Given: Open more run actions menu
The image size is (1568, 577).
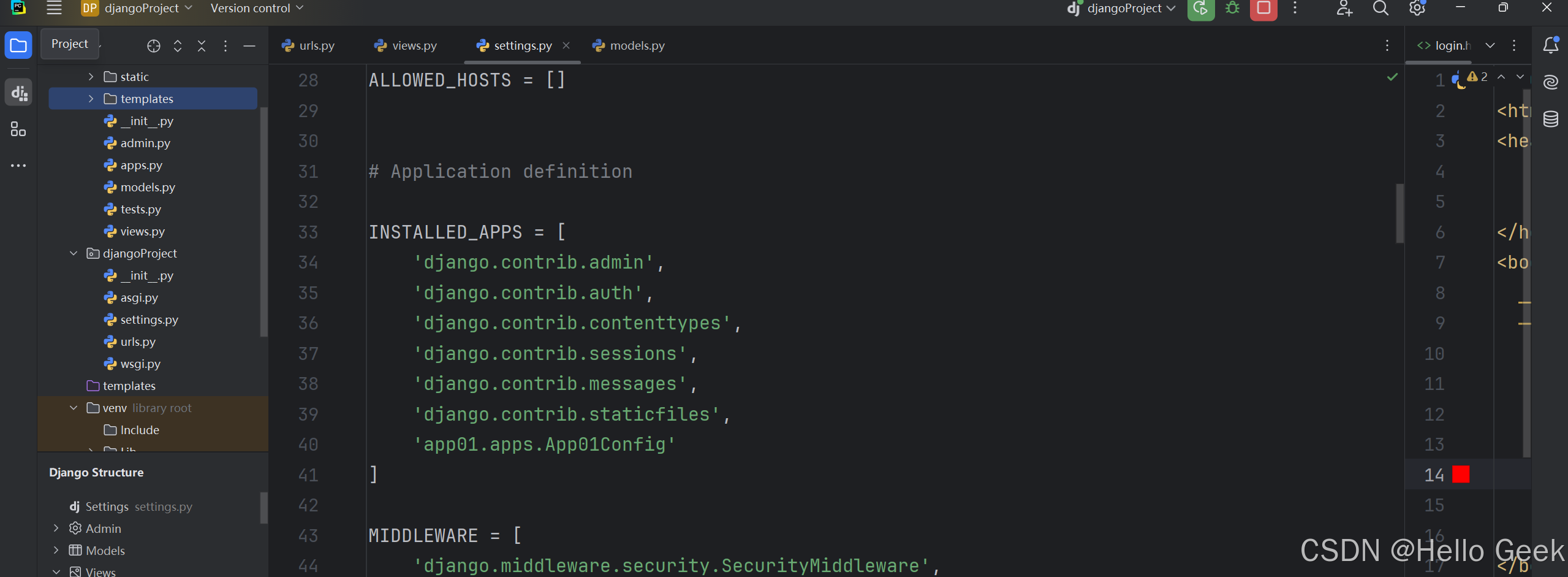Looking at the screenshot, I should click(x=1295, y=8).
